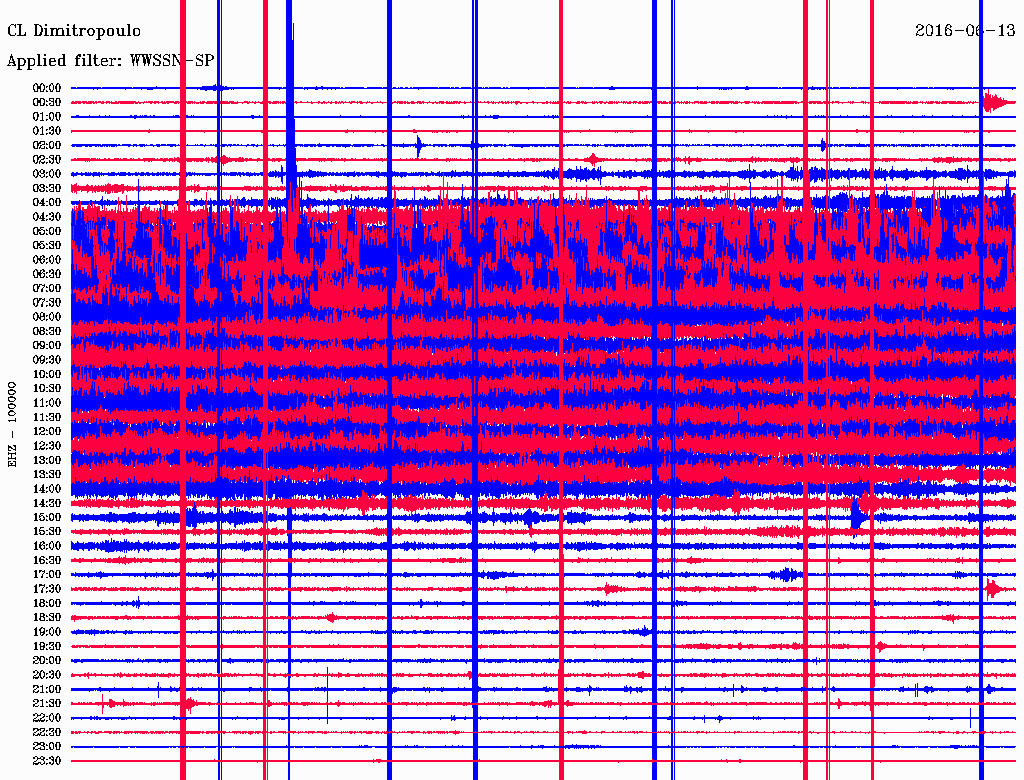
Task: Click the 23:30 time row label
Action: click(x=47, y=761)
